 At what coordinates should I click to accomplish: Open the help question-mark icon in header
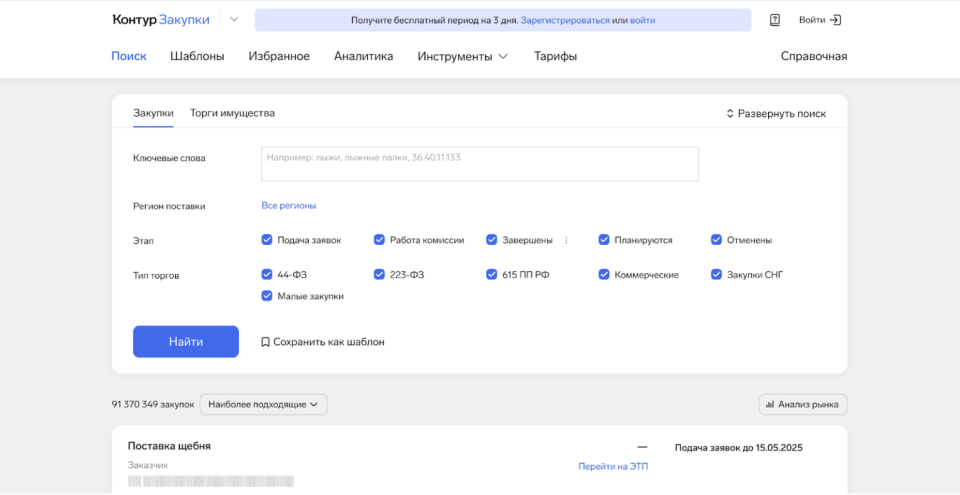(x=775, y=20)
